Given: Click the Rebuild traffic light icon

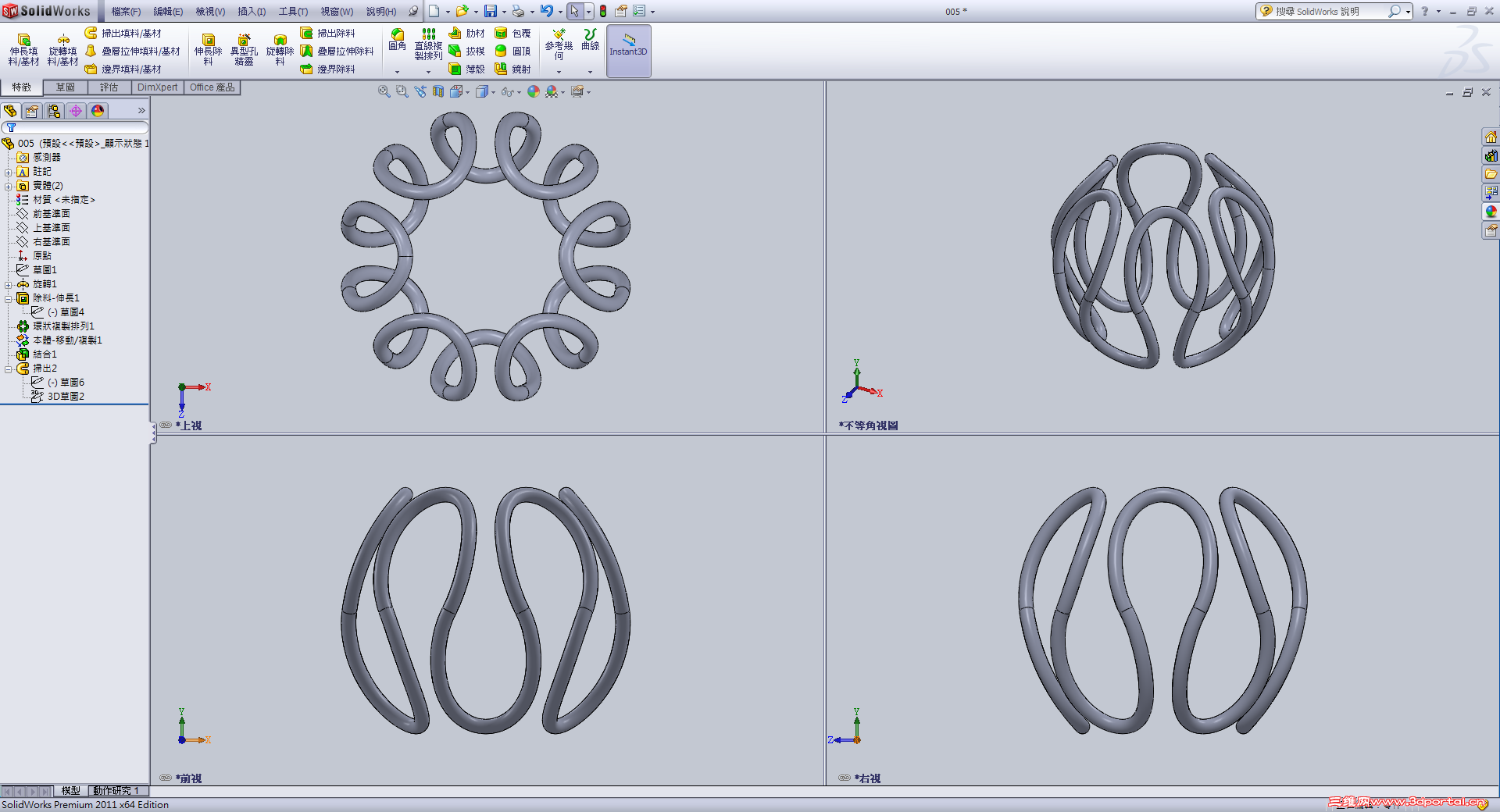Looking at the screenshot, I should [603, 11].
